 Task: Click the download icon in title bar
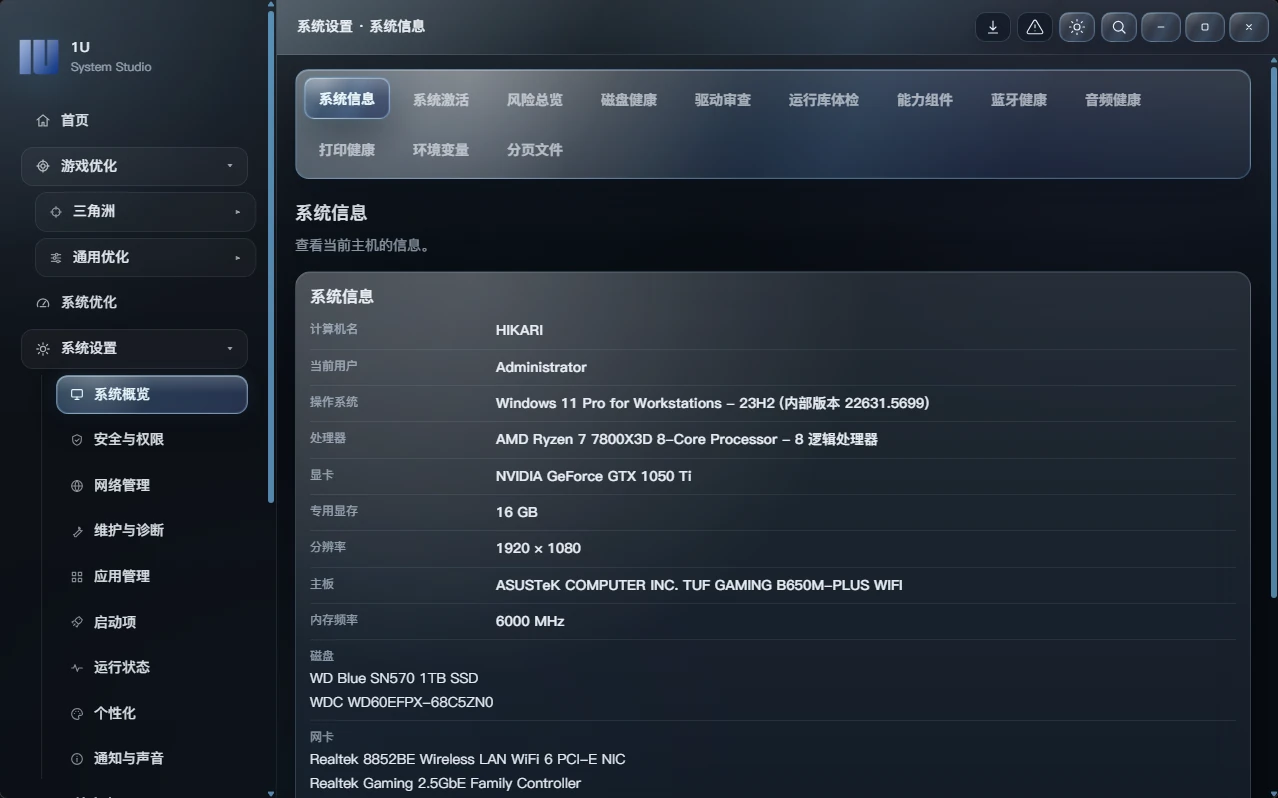(x=993, y=27)
